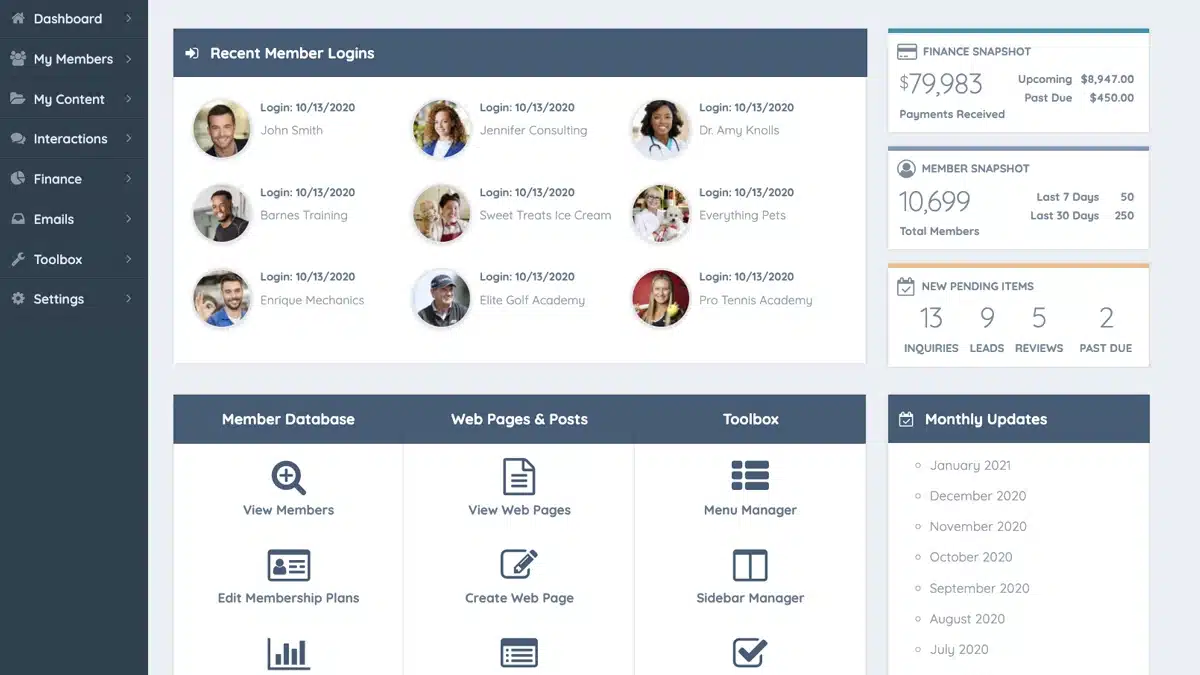Click the bar chart icon under Member Database

(x=288, y=653)
